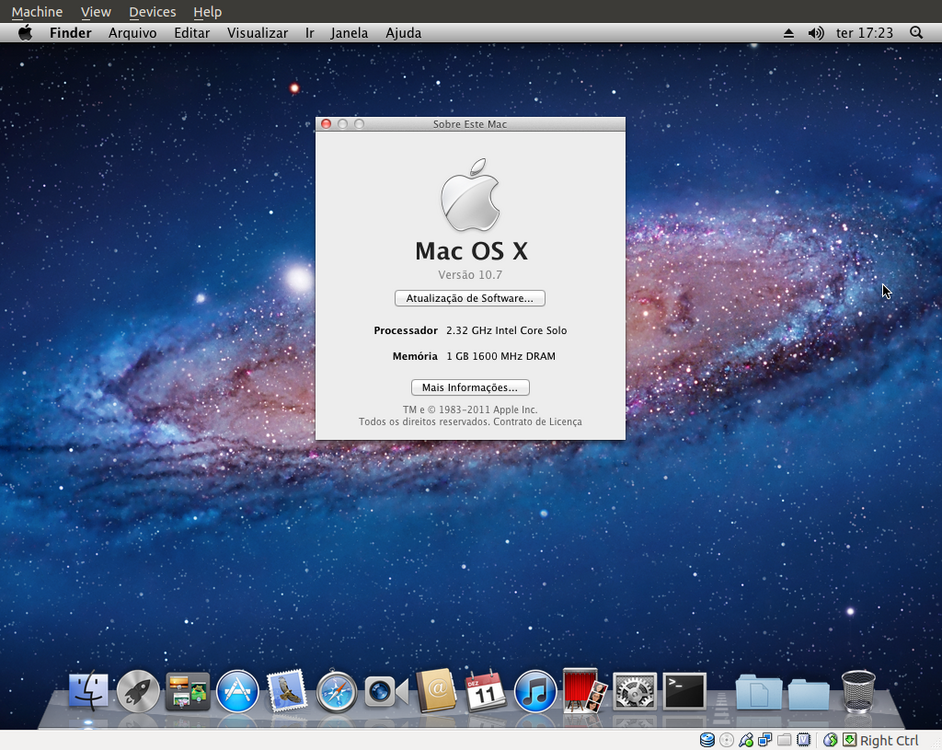
Task: Click the Spotlight search magnifier
Action: click(x=916, y=33)
